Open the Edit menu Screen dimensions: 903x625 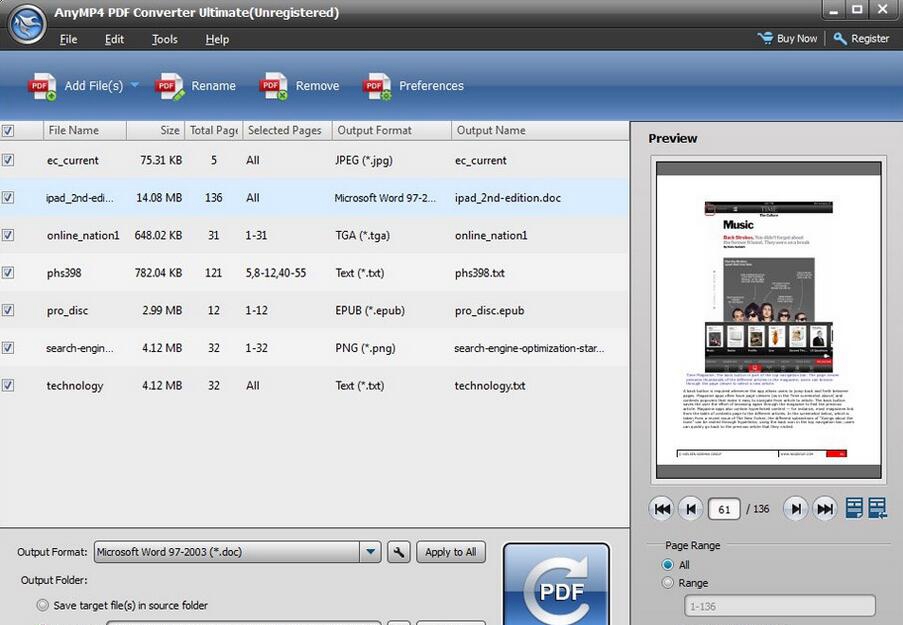pyautogui.click(x=114, y=39)
